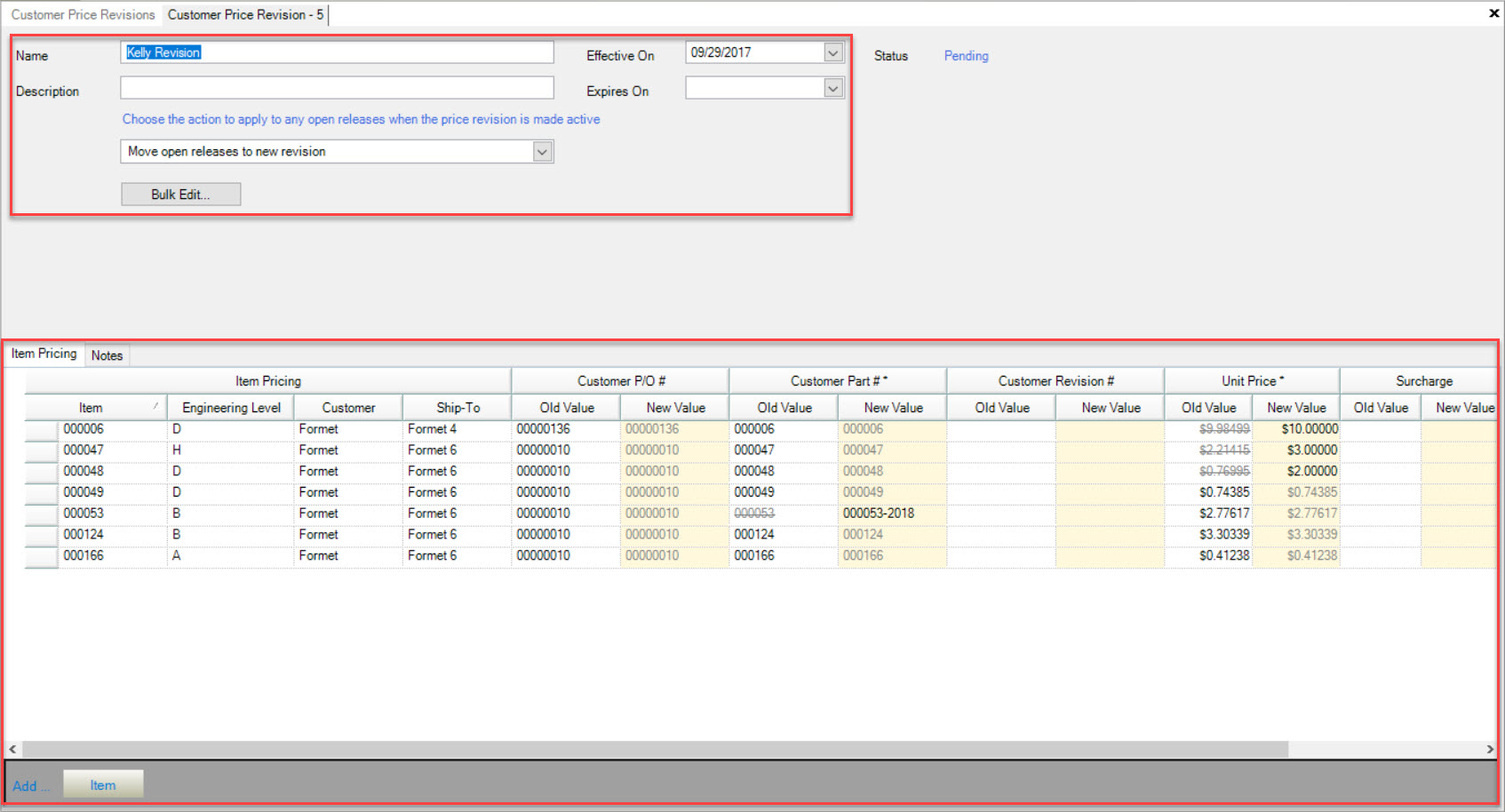Click old Customer P/O value 00000136
Viewport: 1505px width, 812px height.
566,429
